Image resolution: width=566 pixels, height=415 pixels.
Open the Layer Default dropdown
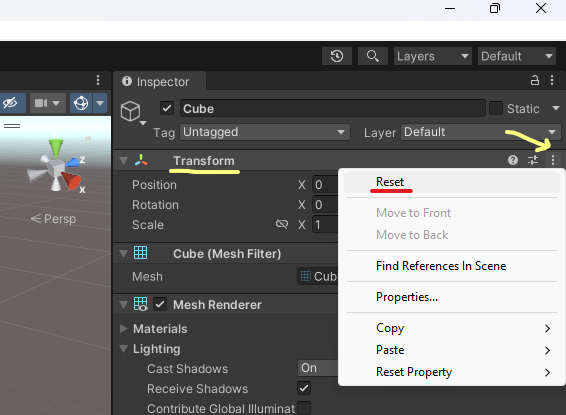[480, 132]
